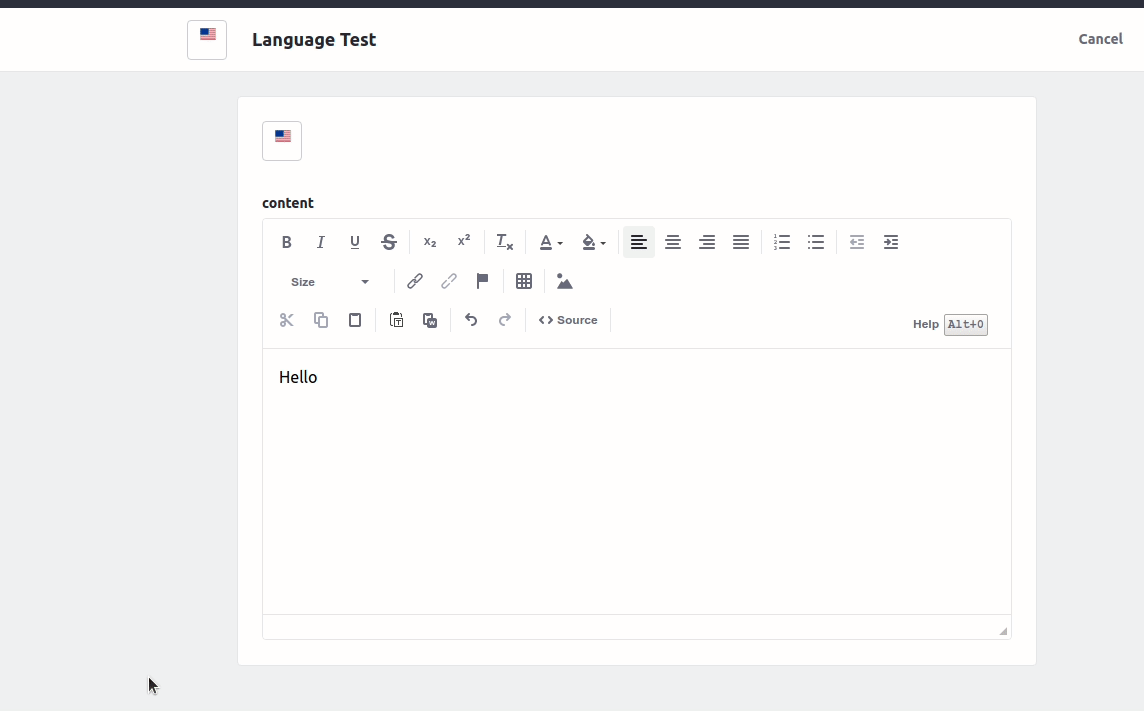Click the content field label
This screenshot has width=1144, height=711.
(288, 203)
